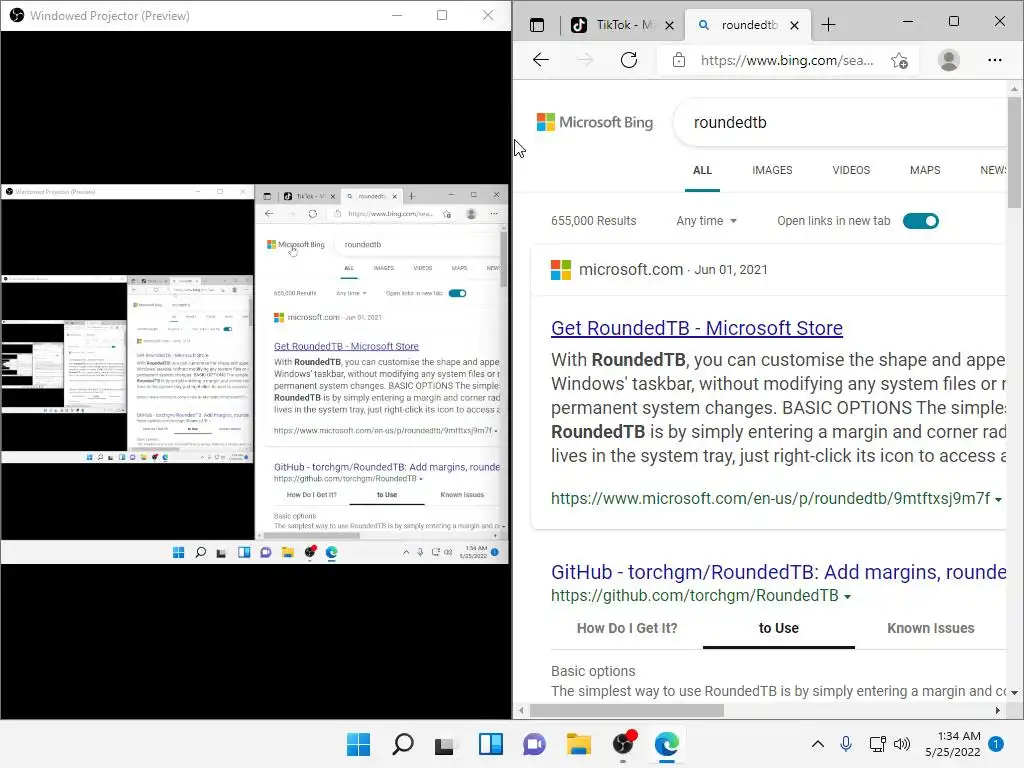Click horizontal scrollbar in Edge

click(x=626, y=710)
